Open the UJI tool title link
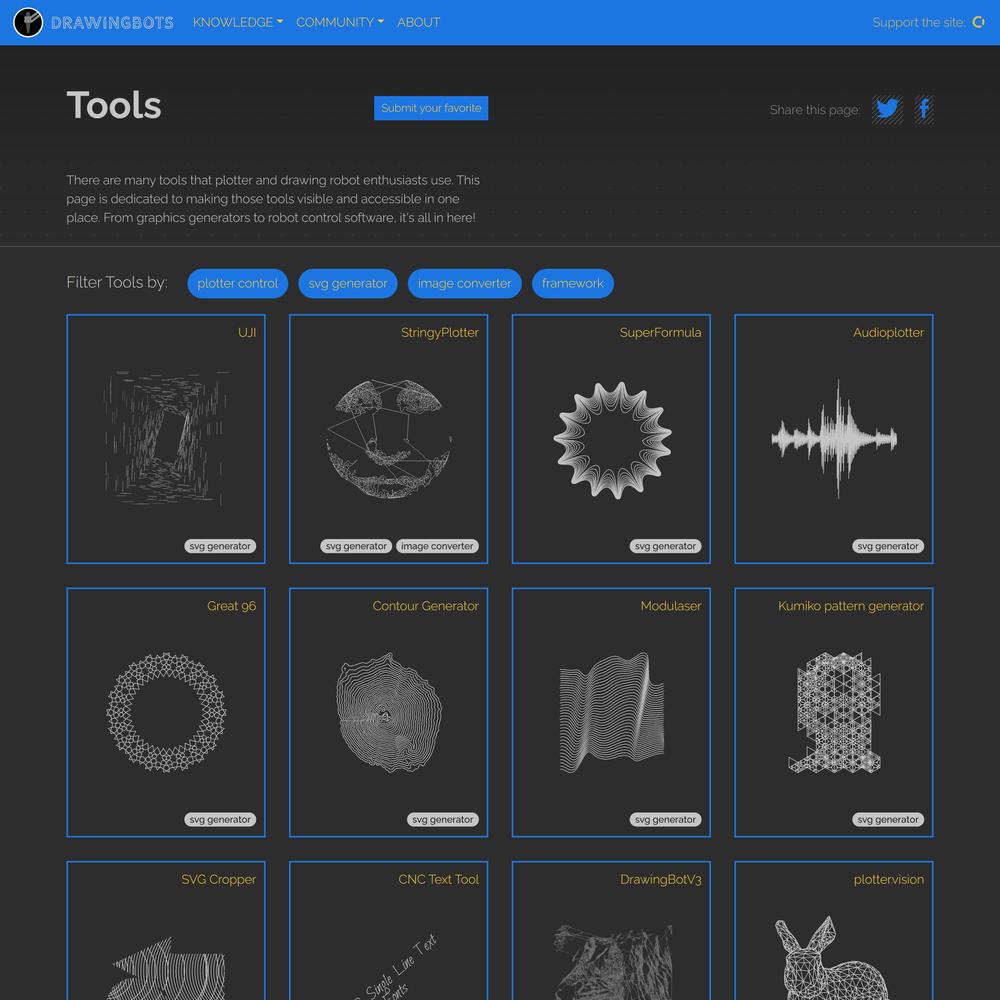The height and width of the screenshot is (1000, 1000). point(247,332)
